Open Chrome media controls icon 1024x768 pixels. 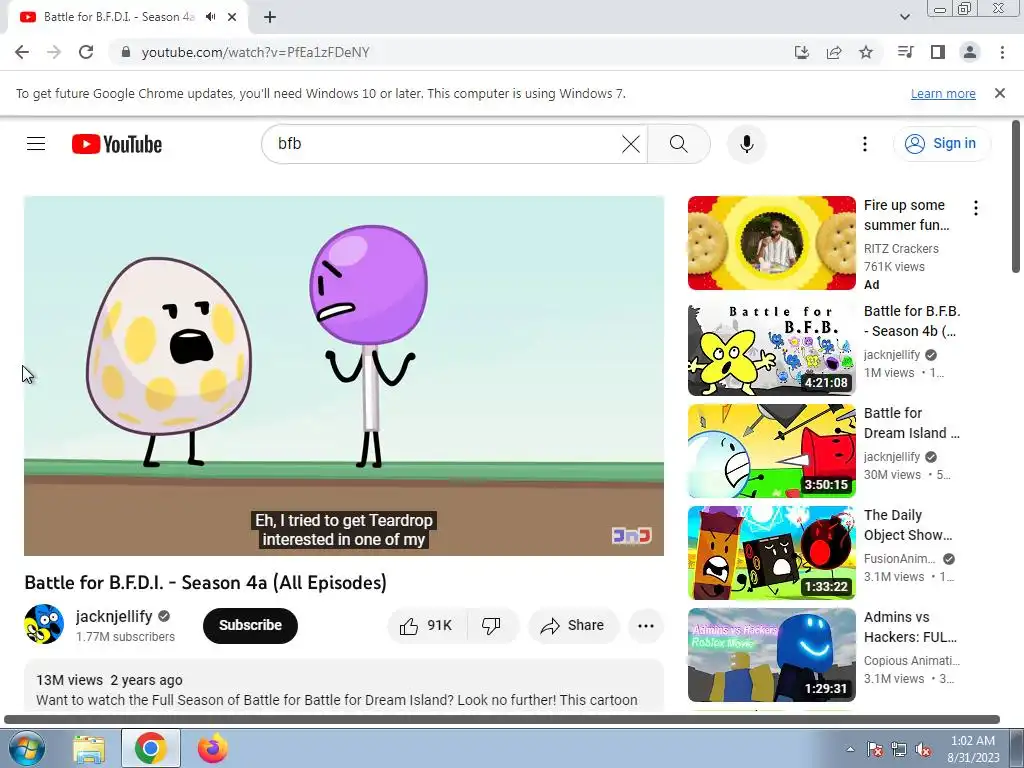click(906, 52)
